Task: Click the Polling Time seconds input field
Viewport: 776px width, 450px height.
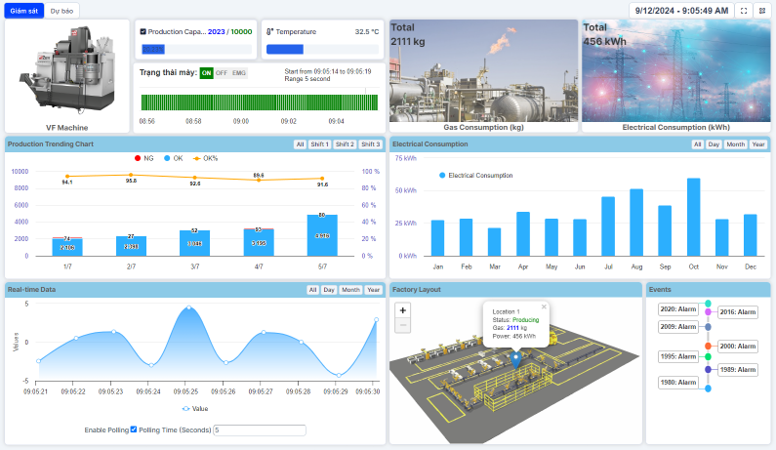Action: click(x=259, y=430)
